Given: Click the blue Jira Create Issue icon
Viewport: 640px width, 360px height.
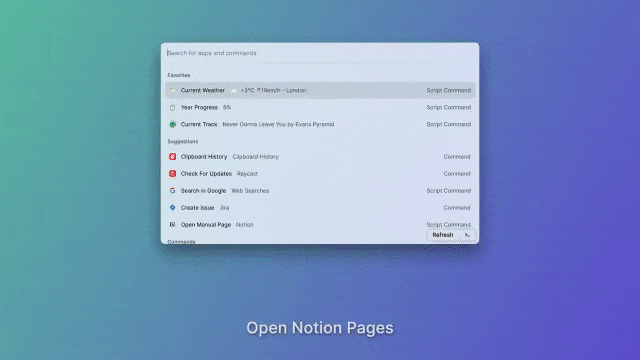Looking at the screenshot, I should click(x=173, y=208).
